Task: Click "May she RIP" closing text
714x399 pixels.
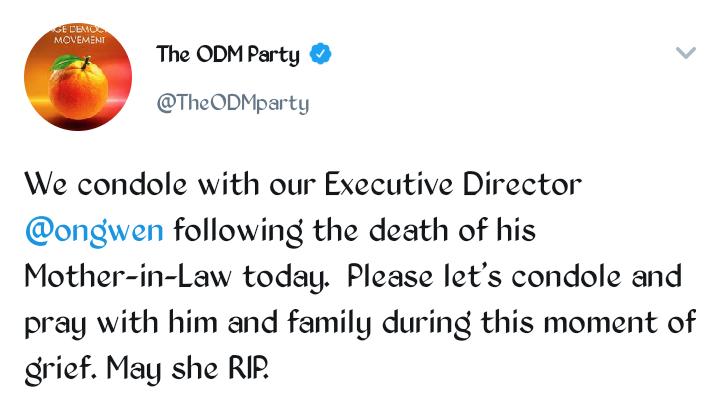Action: click(x=188, y=368)
